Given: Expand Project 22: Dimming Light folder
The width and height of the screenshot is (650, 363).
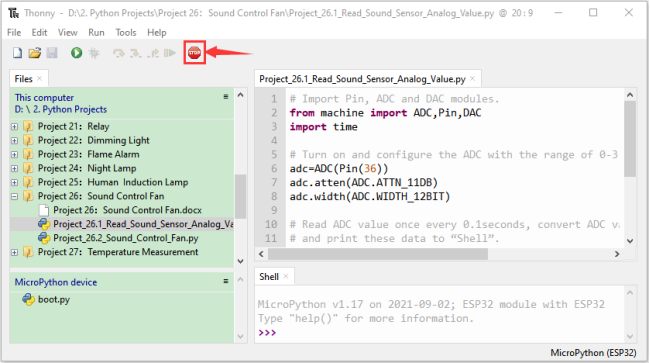Looking at the screenshot, I should coord(15,140).
